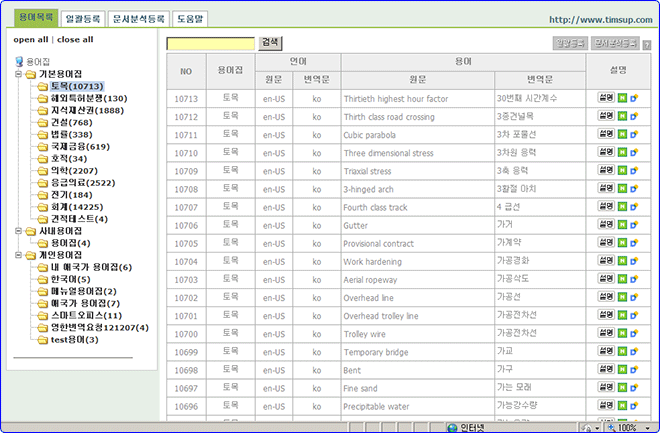Click green N icon for Gutter row

(622, 225)
